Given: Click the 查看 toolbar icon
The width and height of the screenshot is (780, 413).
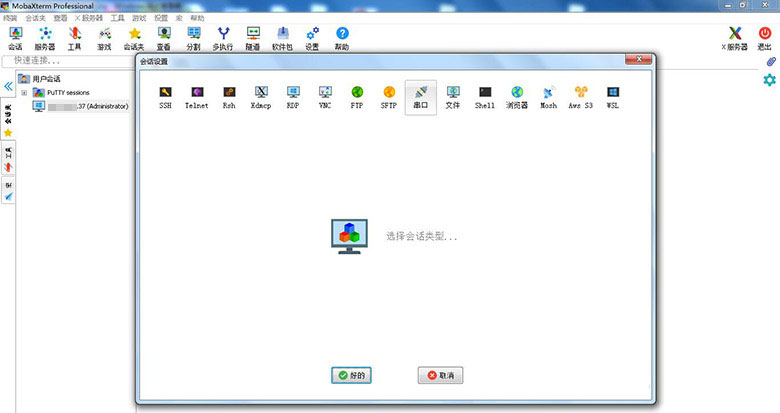Looking at the screenshot, I should tap(164, 39).
